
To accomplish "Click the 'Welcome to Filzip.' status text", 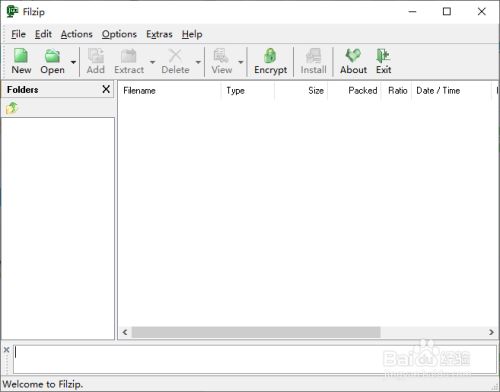I will pos(43,384).
